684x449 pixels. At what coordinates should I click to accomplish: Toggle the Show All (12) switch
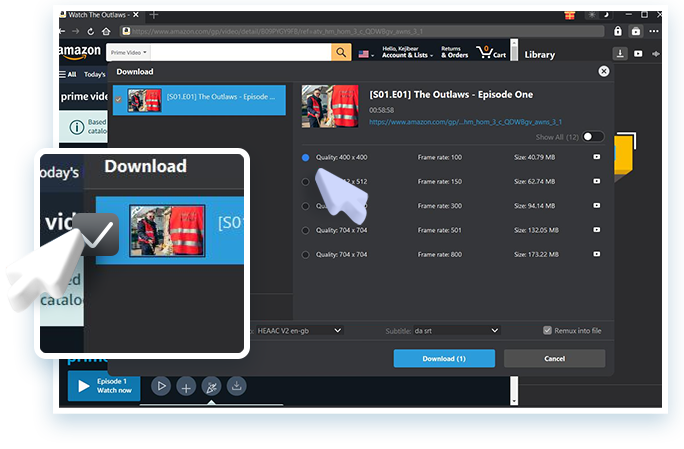click(x=593, y=137)
